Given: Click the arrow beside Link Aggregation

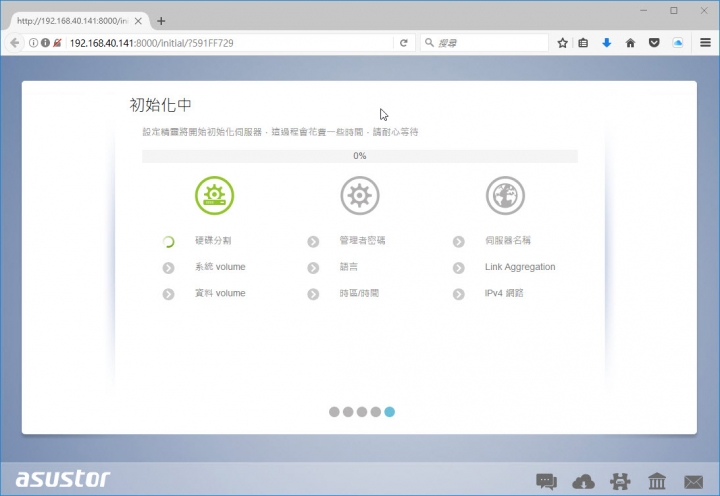Looking at the screenshot, I should [459, 268].
